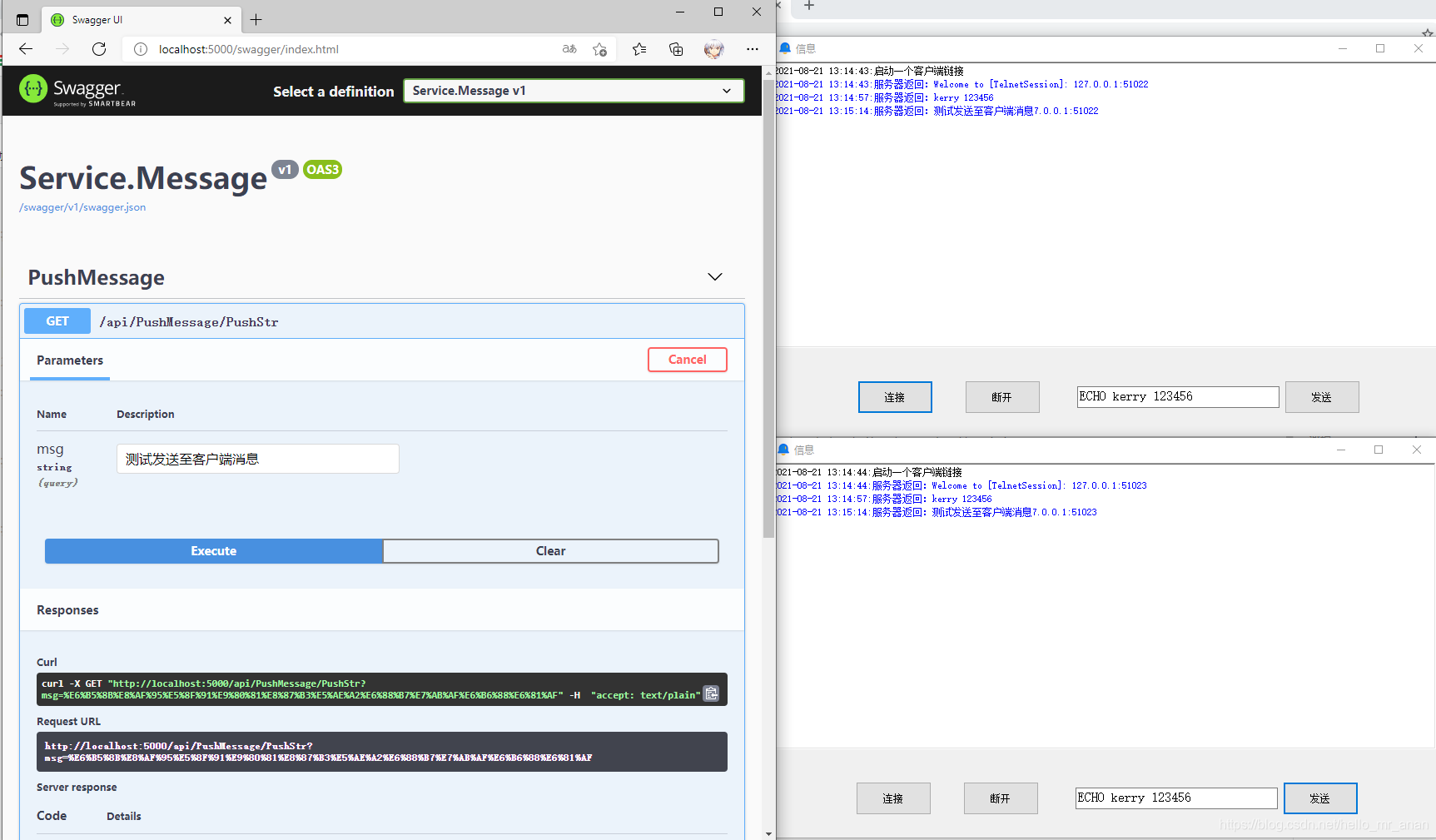Open the favorites list icon
1436x840 pixels.
[x=639, y=49]
